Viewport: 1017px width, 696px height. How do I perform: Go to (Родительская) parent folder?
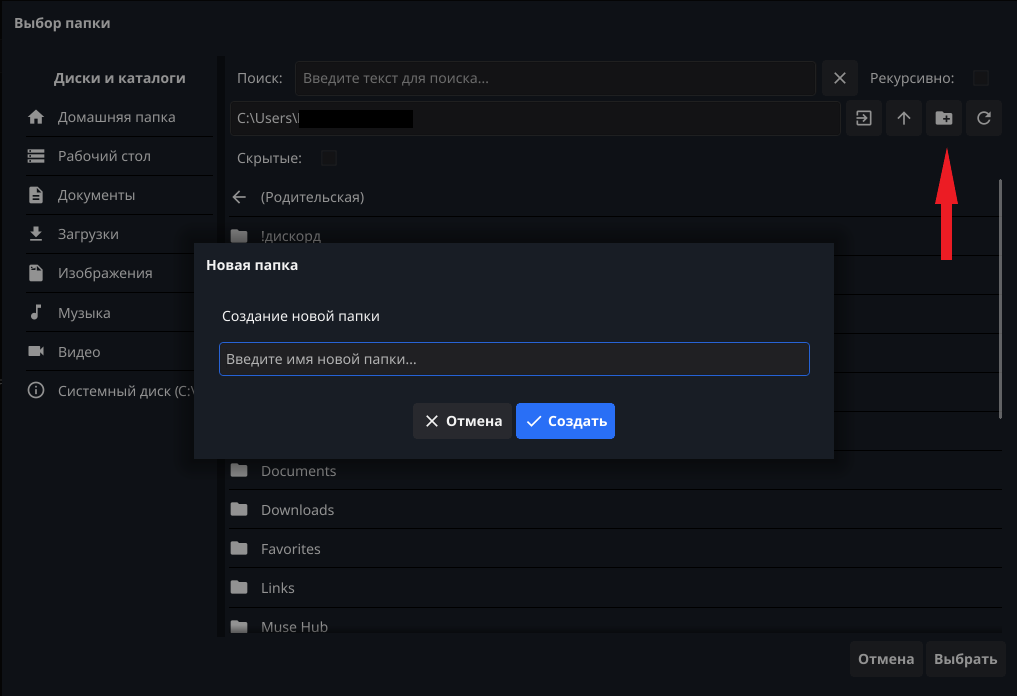(x=312, y=197)
